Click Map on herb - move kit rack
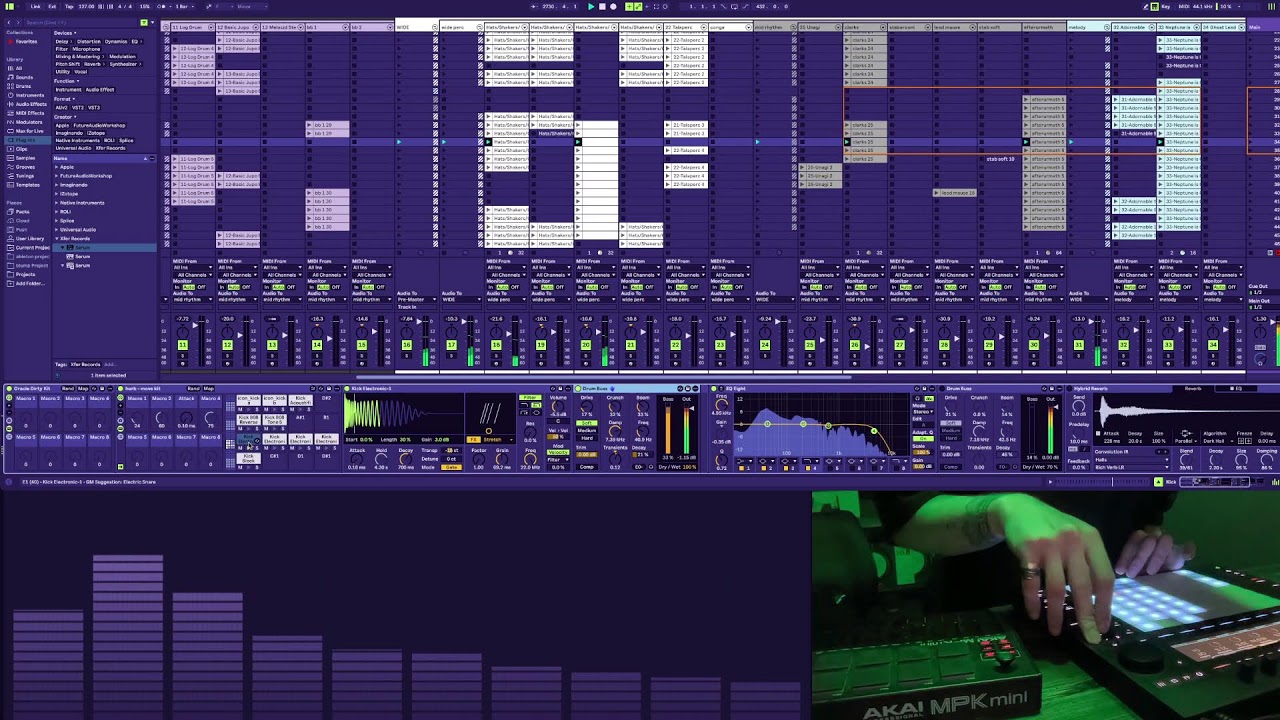 click(x=209, y=388)
